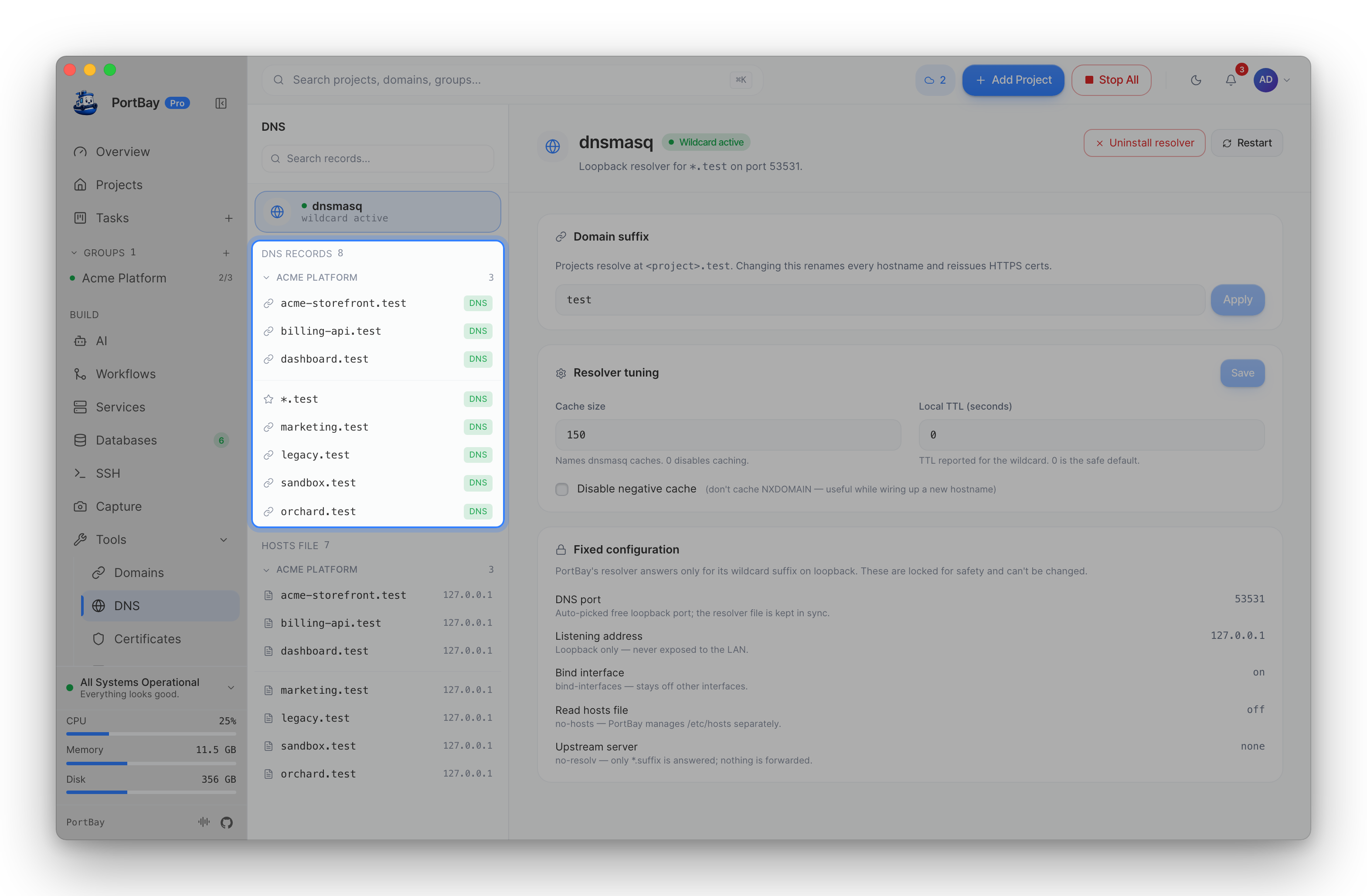
Task: Open notifications bell
Action: tap(1230, 80)
